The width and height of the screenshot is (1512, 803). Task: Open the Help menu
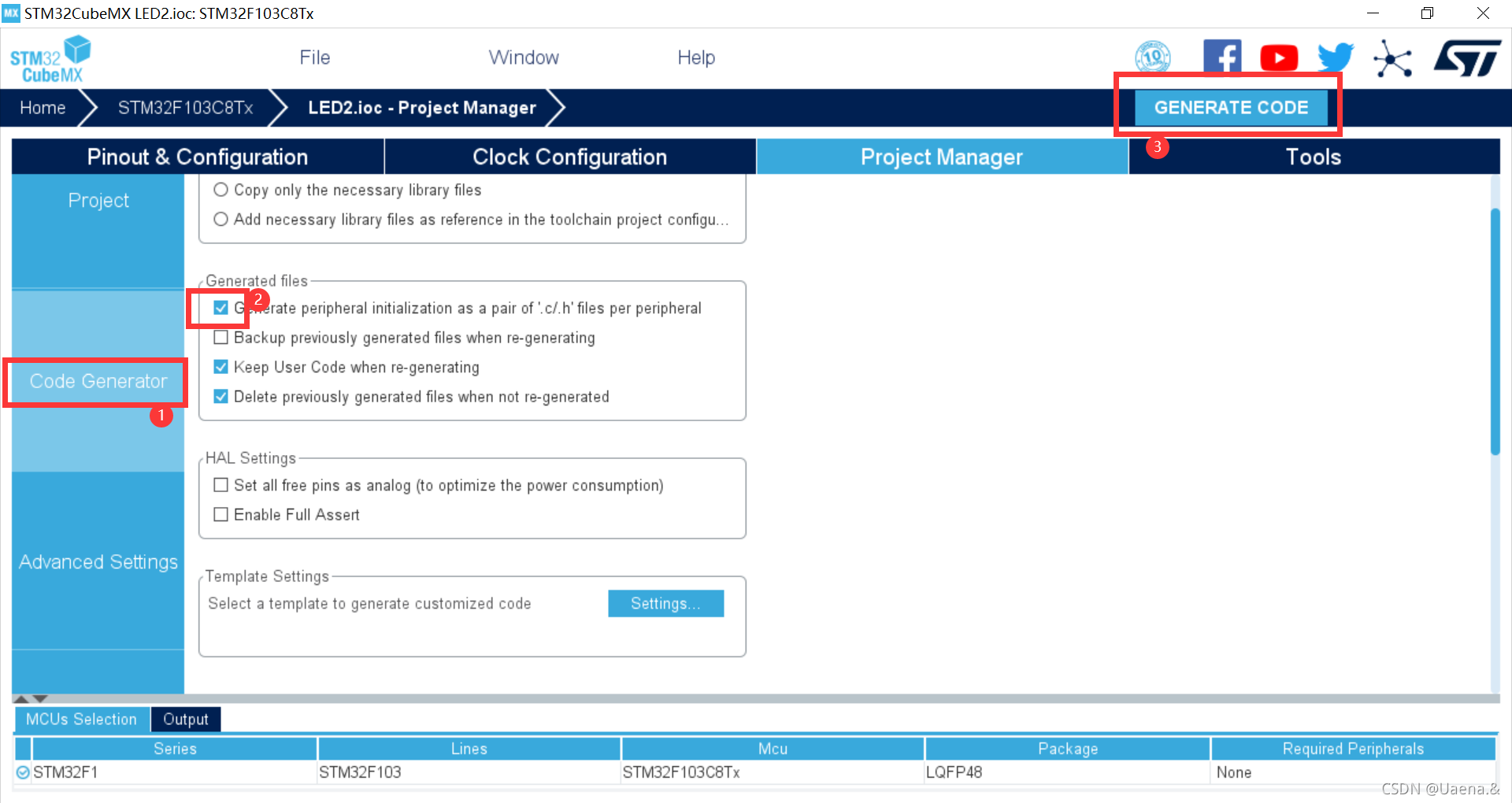(696, 57)
